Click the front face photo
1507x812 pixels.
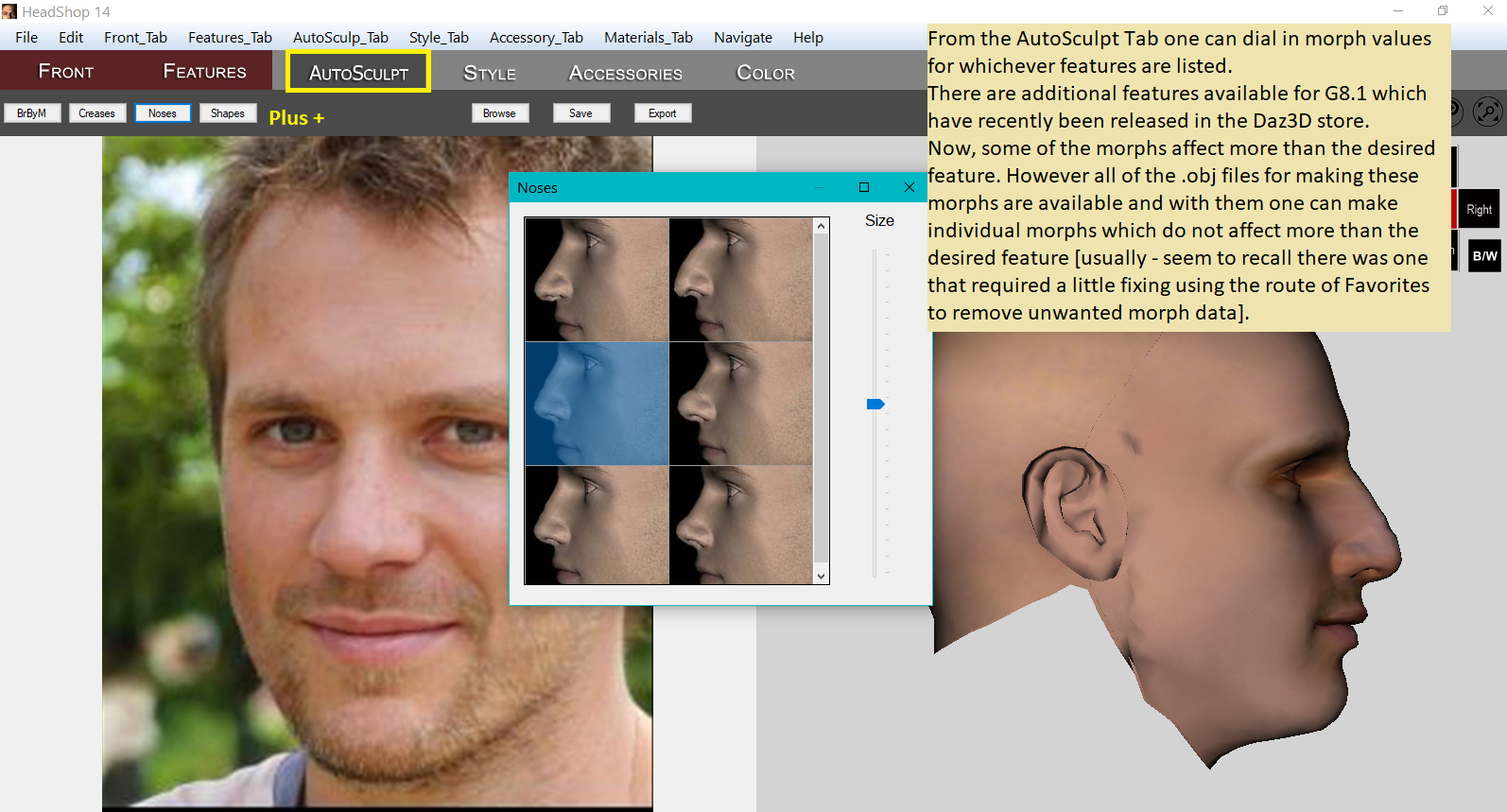point(377,473)
